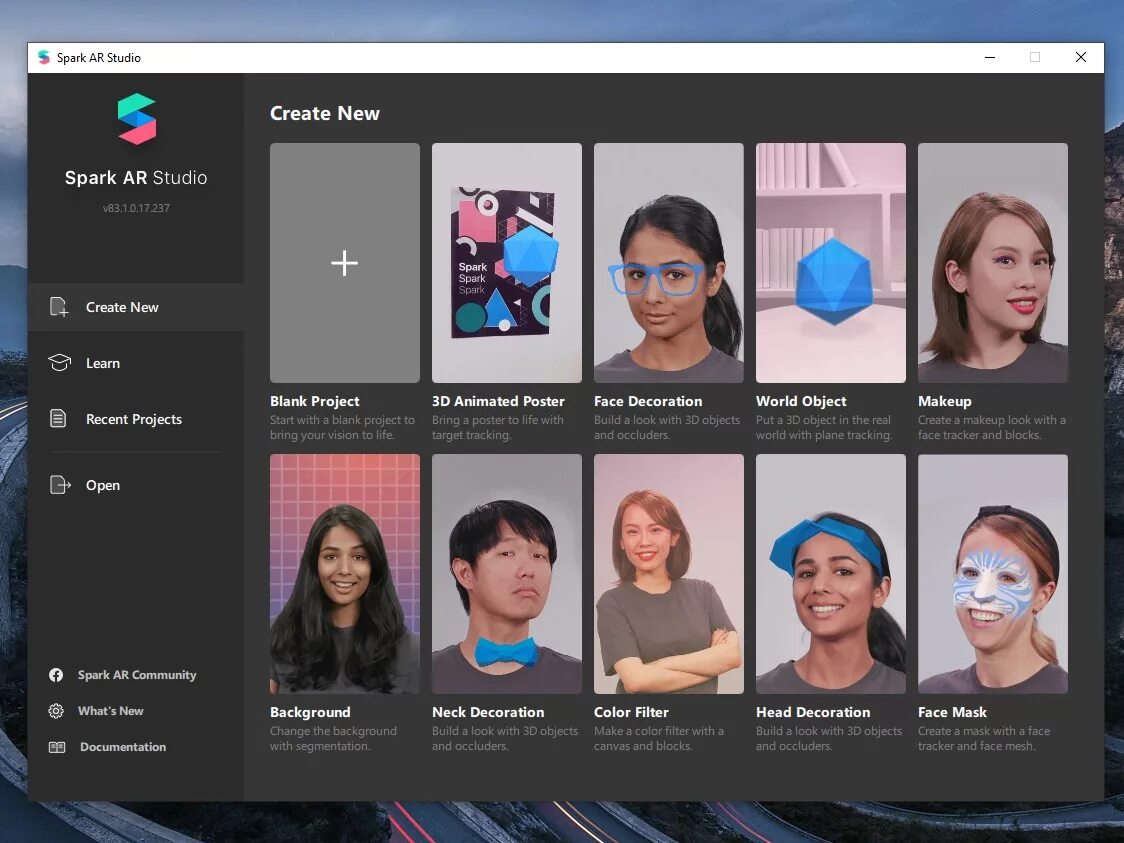Select the Head Decoration template thumbnail
The height and width of the screenshot is (843, 1124).
click(831, 574)
